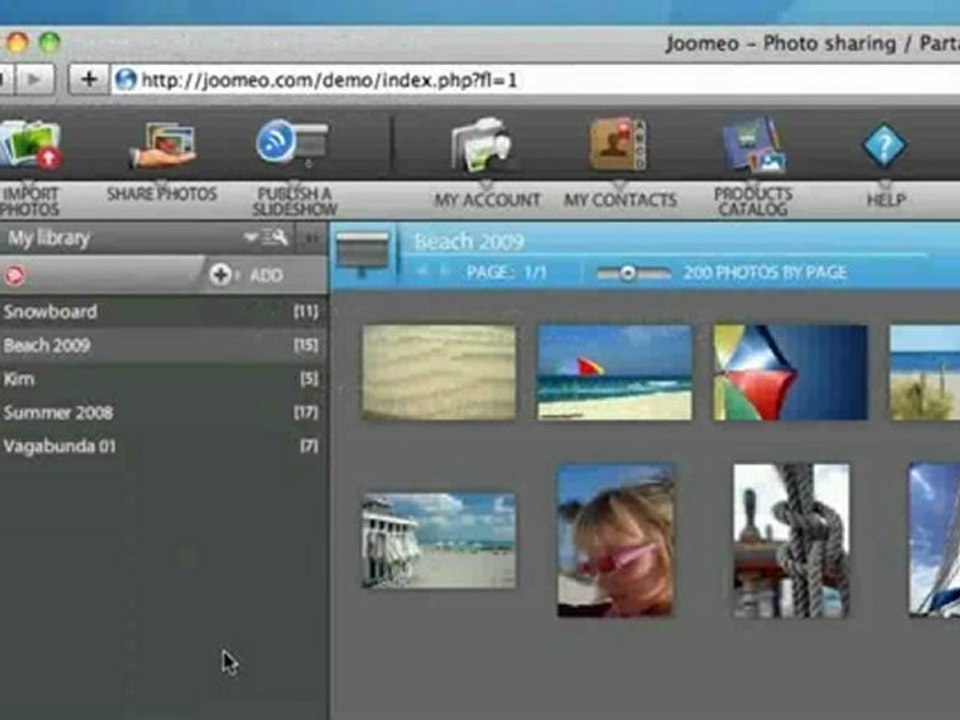
Task: Click the 200 PHOTOS BY PAGE text
Action: 765,272
